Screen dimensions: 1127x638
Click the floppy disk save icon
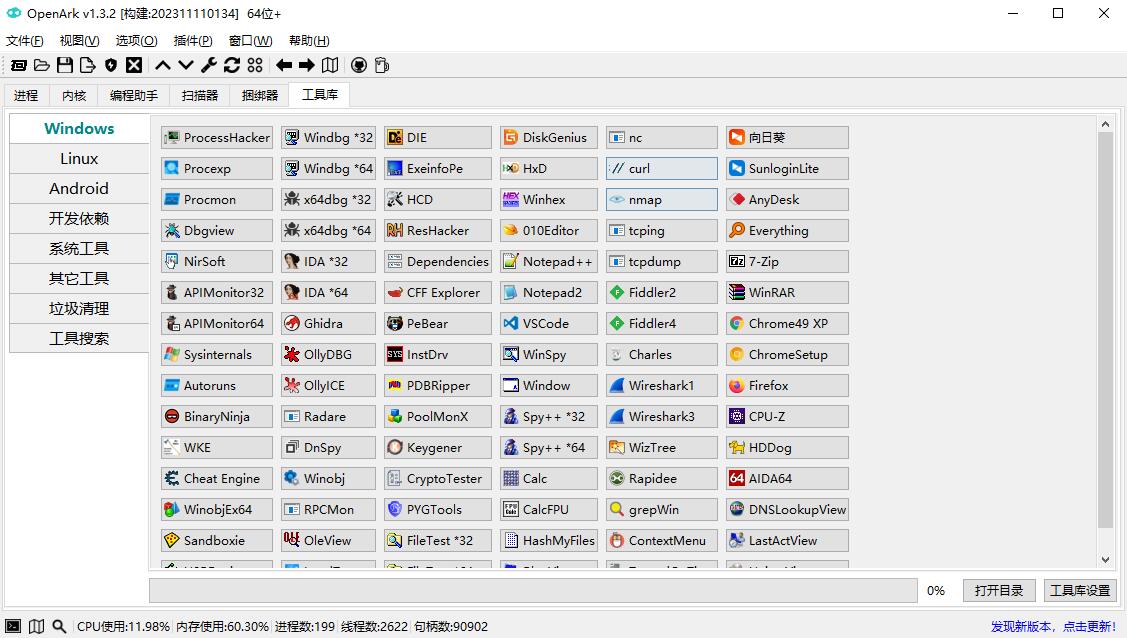click(x=65, y=65)
